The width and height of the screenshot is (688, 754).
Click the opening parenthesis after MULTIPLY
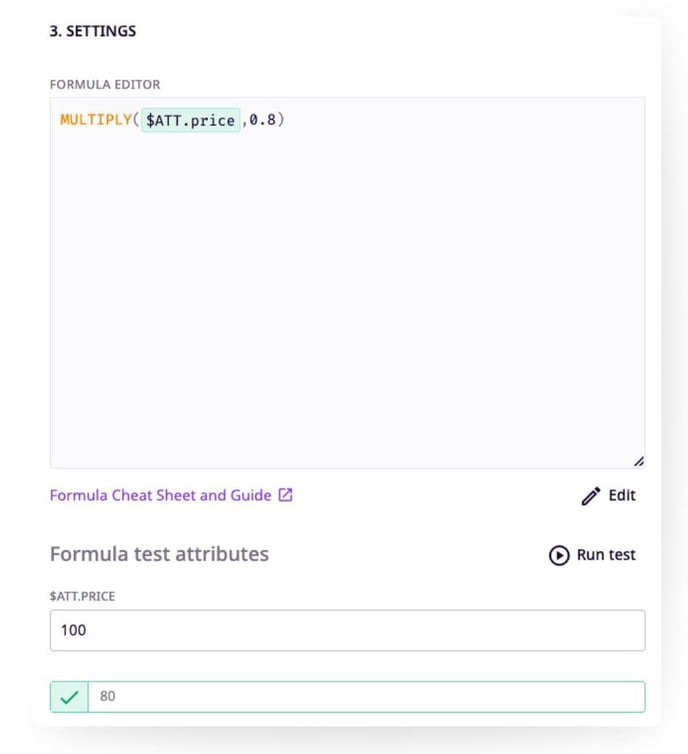(x=136, y=121)
